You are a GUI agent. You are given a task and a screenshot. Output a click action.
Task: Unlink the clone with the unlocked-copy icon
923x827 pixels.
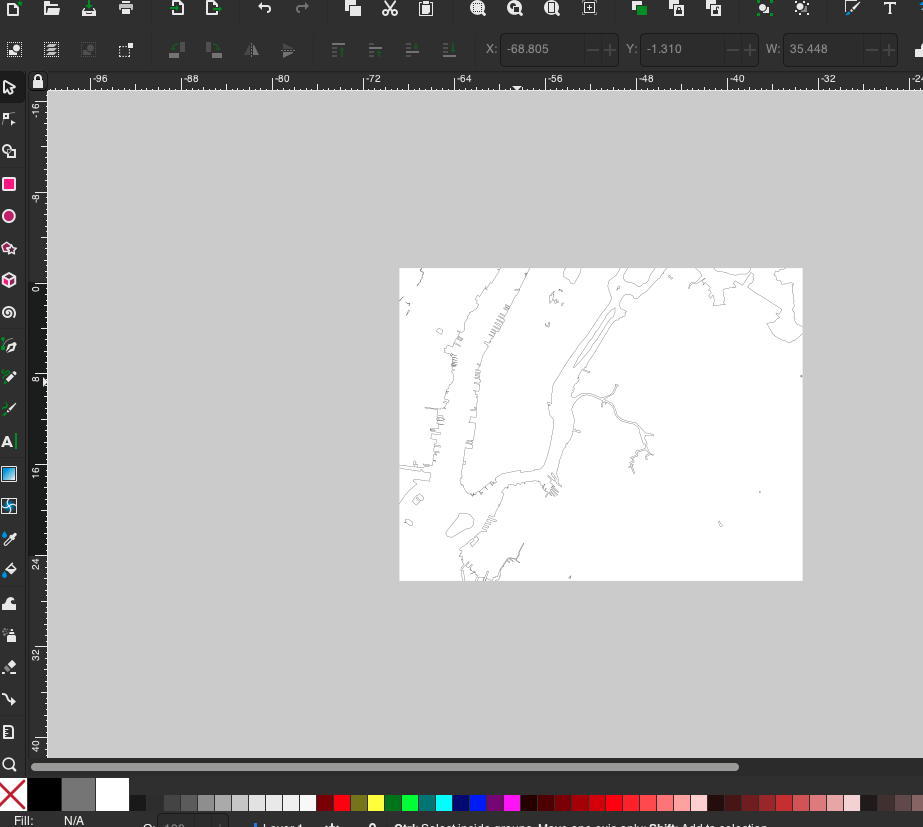pyautogui.click(x=713, y=8)
